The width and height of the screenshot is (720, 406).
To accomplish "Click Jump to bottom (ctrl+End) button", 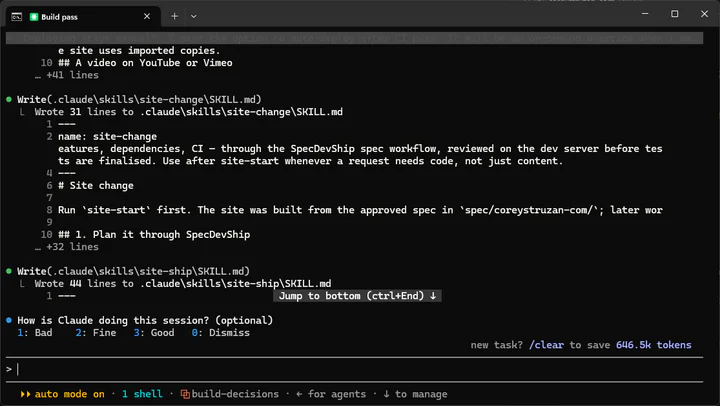I will (357, 296).
